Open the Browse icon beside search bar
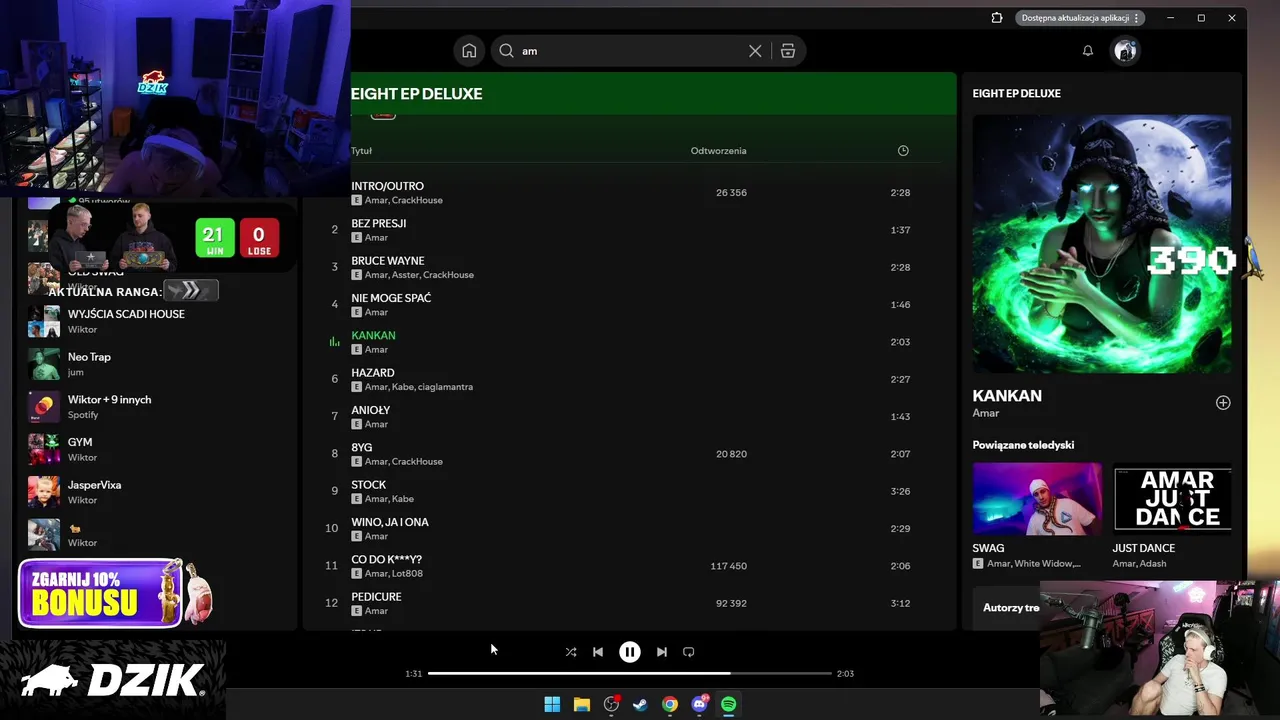 click(788, 51)
